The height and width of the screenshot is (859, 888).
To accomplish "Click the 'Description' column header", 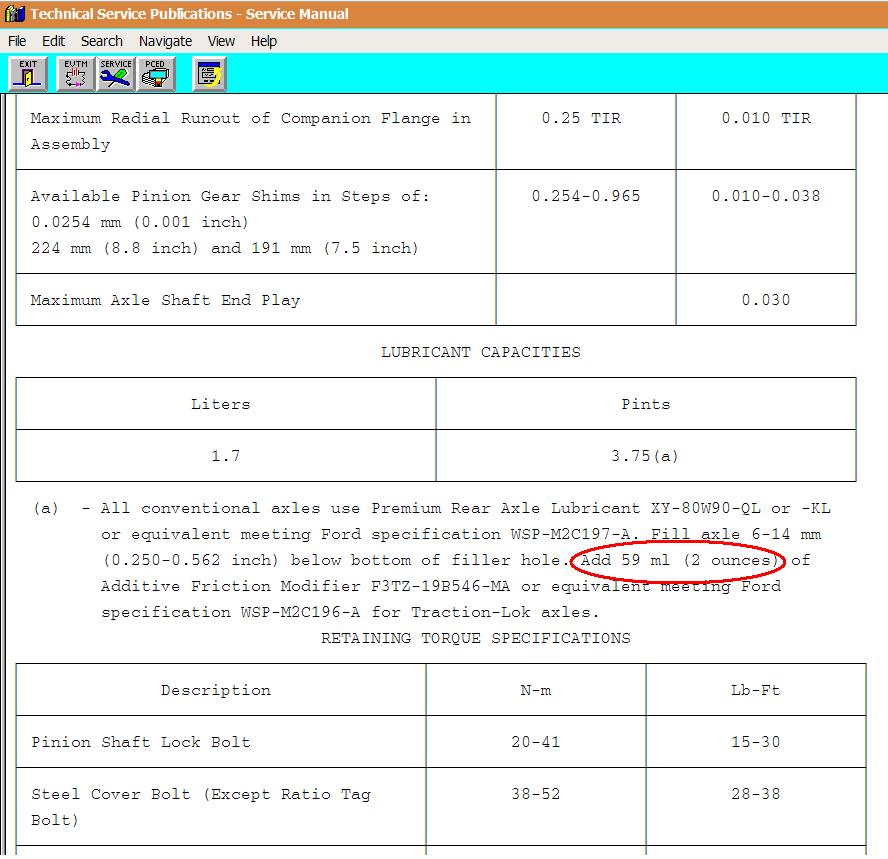I will coord(216,690).
